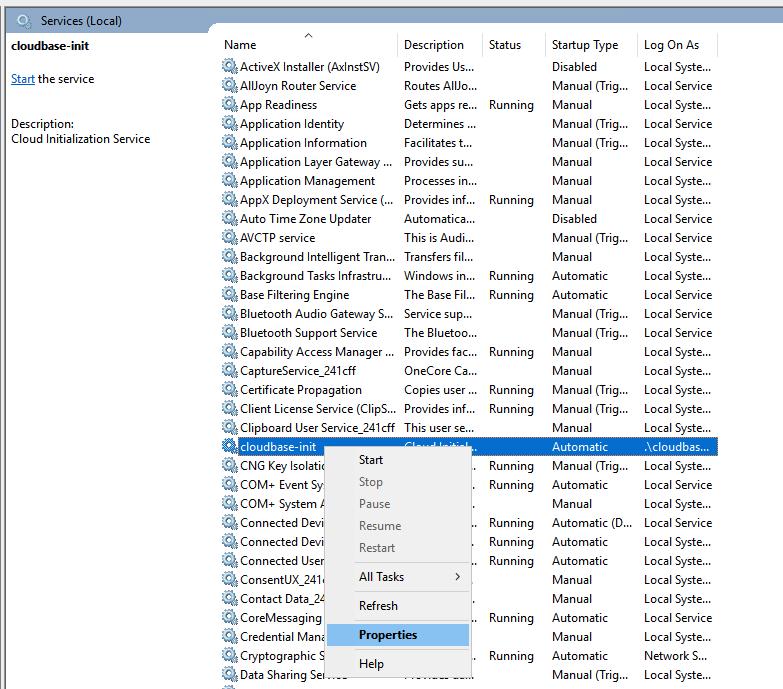Image resolution: width=783 pixels, height=689 pixels.
Task: Click the cloudbase-init heading in the left pane
Action: tap(50, 46)
